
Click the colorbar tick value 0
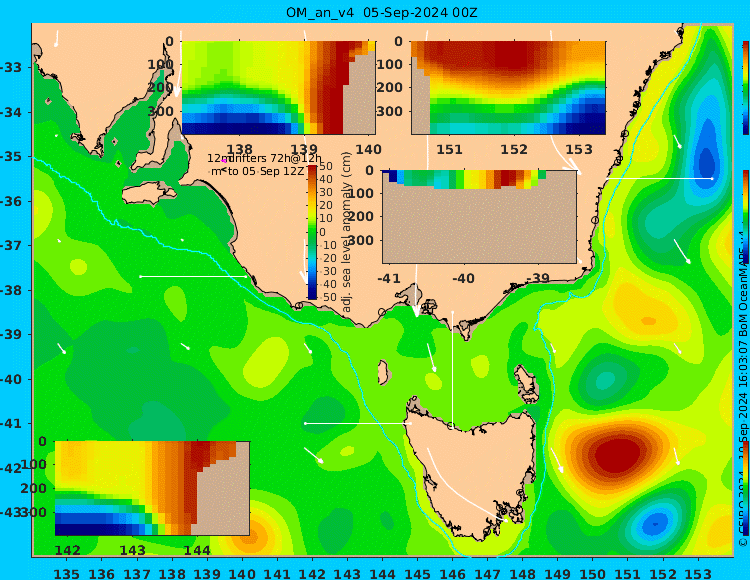[322, 232]
